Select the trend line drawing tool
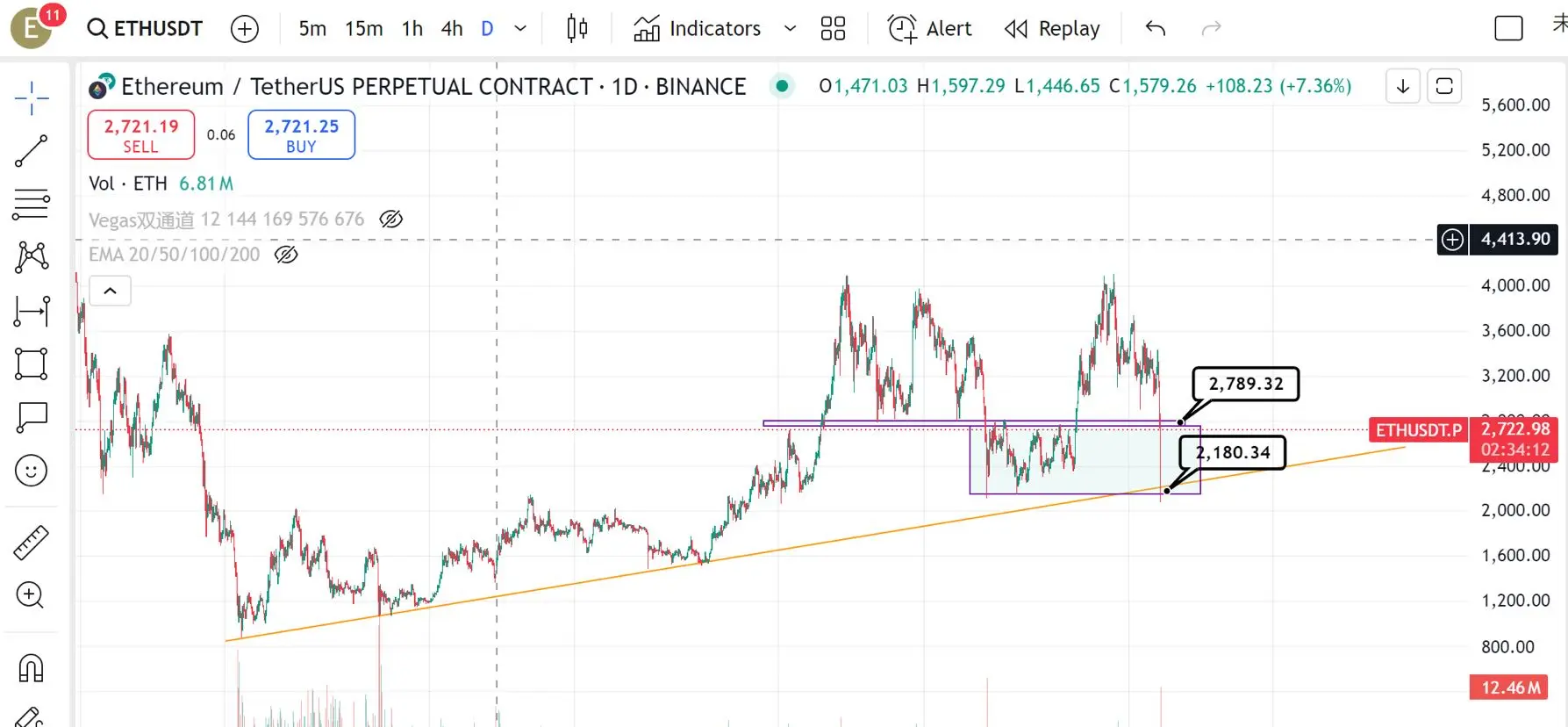Screen dimensions: 1568x727 click(32, 151)
